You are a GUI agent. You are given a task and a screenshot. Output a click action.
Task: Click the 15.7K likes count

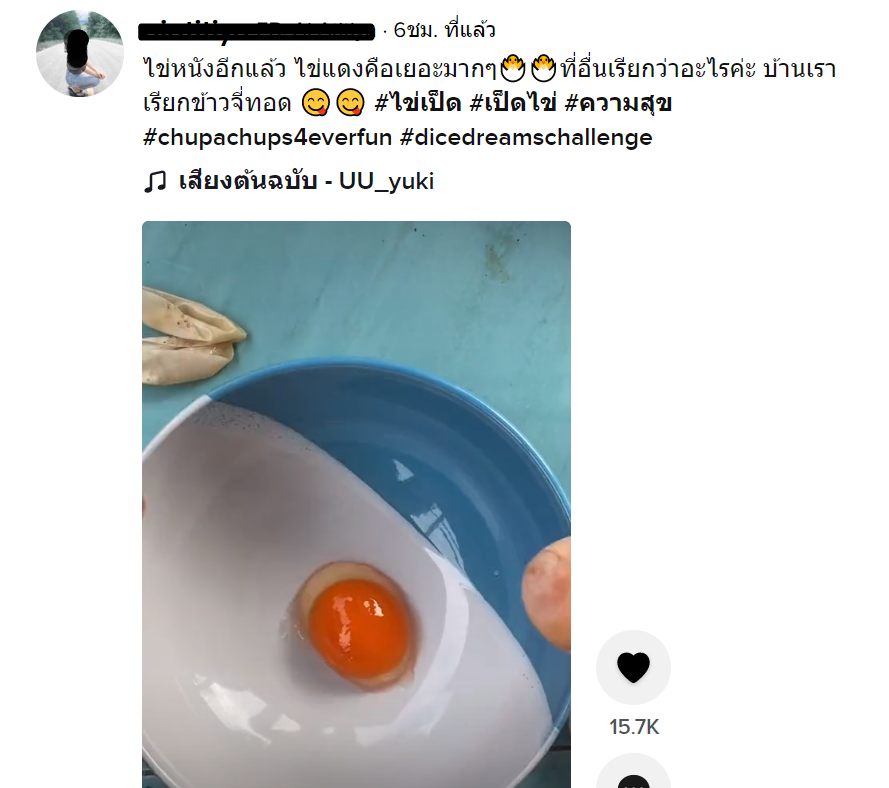pos(634,727)
